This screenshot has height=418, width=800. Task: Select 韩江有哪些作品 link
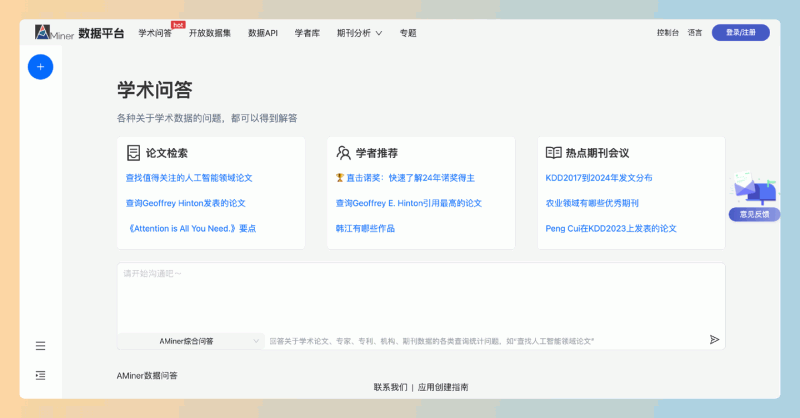coord(365,229)
